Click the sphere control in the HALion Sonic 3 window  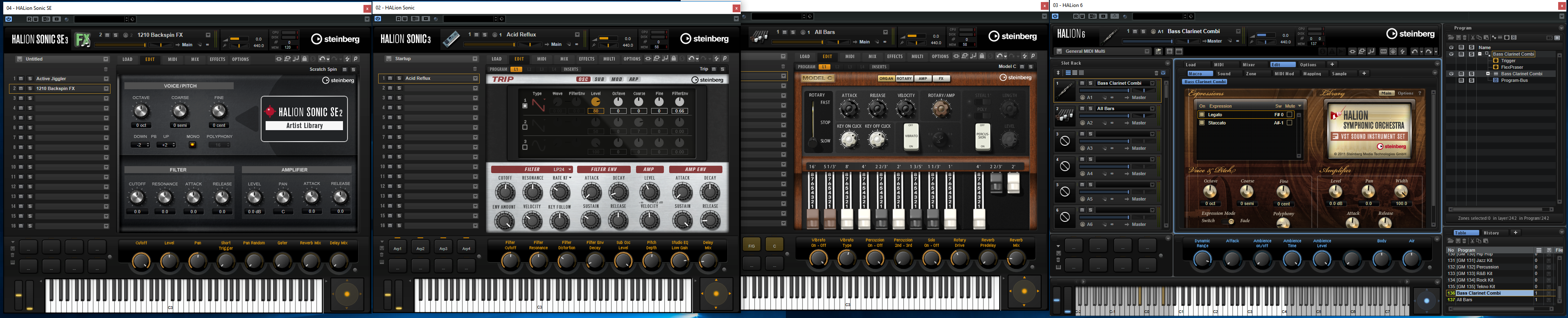tap(716, 293)
